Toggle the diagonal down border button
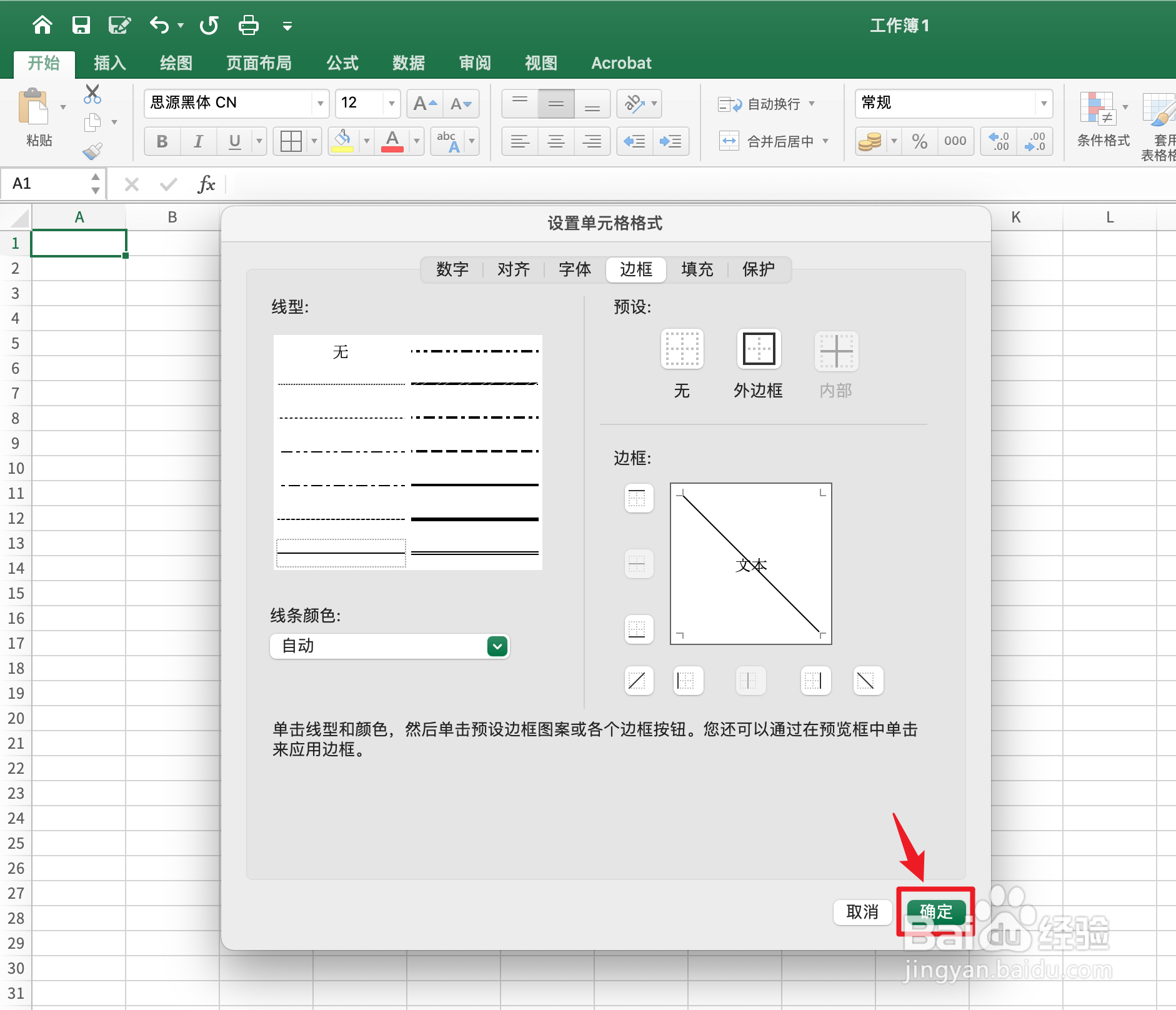Viewport: 1176px width, 1010px height. pyautogui.click(x=868, y=681)
